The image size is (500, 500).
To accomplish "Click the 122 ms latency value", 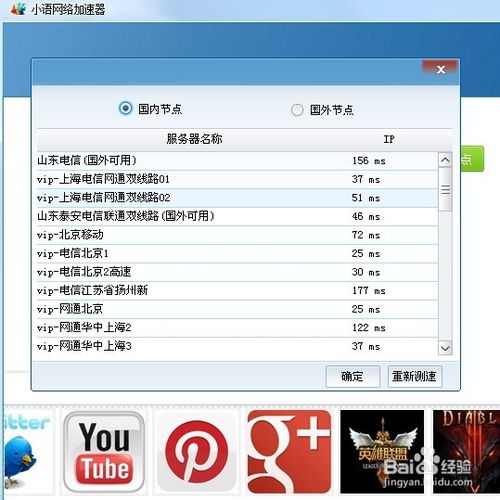I will pos(369,328).
